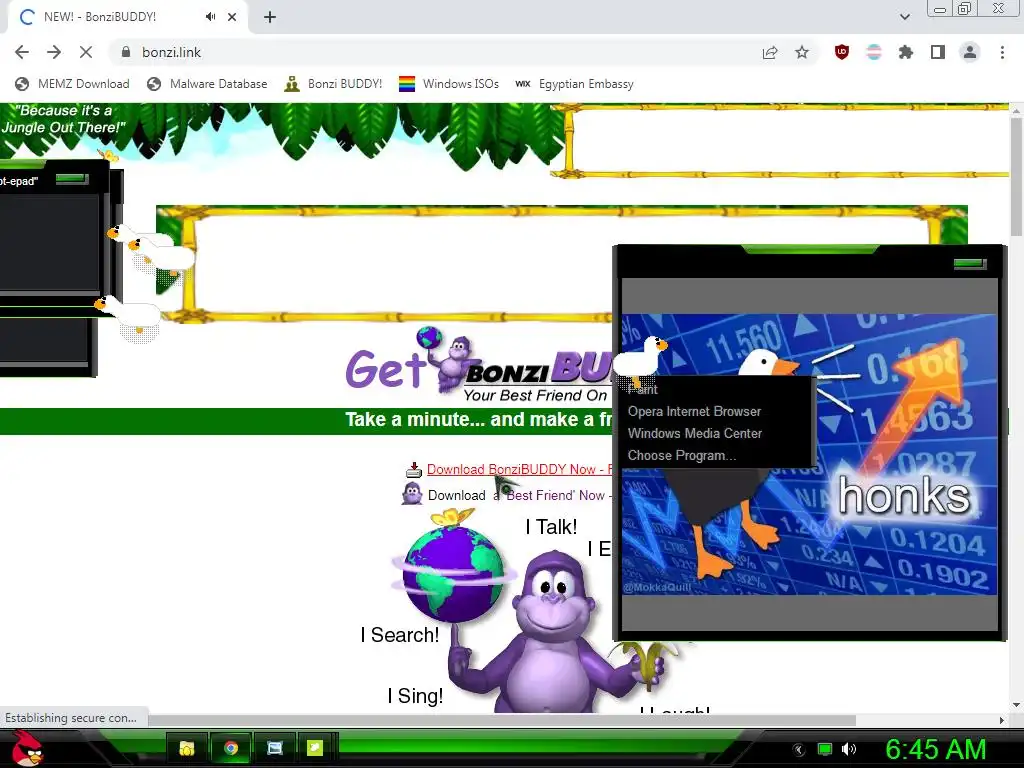Click Download a 'Best Friend' Now link
This screenshot has width=1024, height=768.
(x=520, y=496)
